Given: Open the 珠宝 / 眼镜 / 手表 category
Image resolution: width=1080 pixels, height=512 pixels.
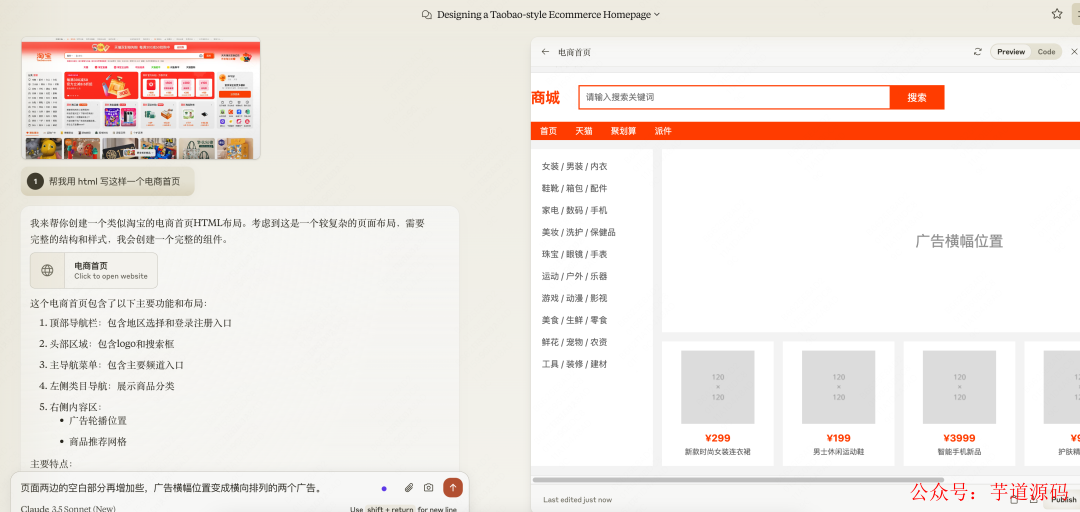Looking at the screenshot, I should 574,254.
